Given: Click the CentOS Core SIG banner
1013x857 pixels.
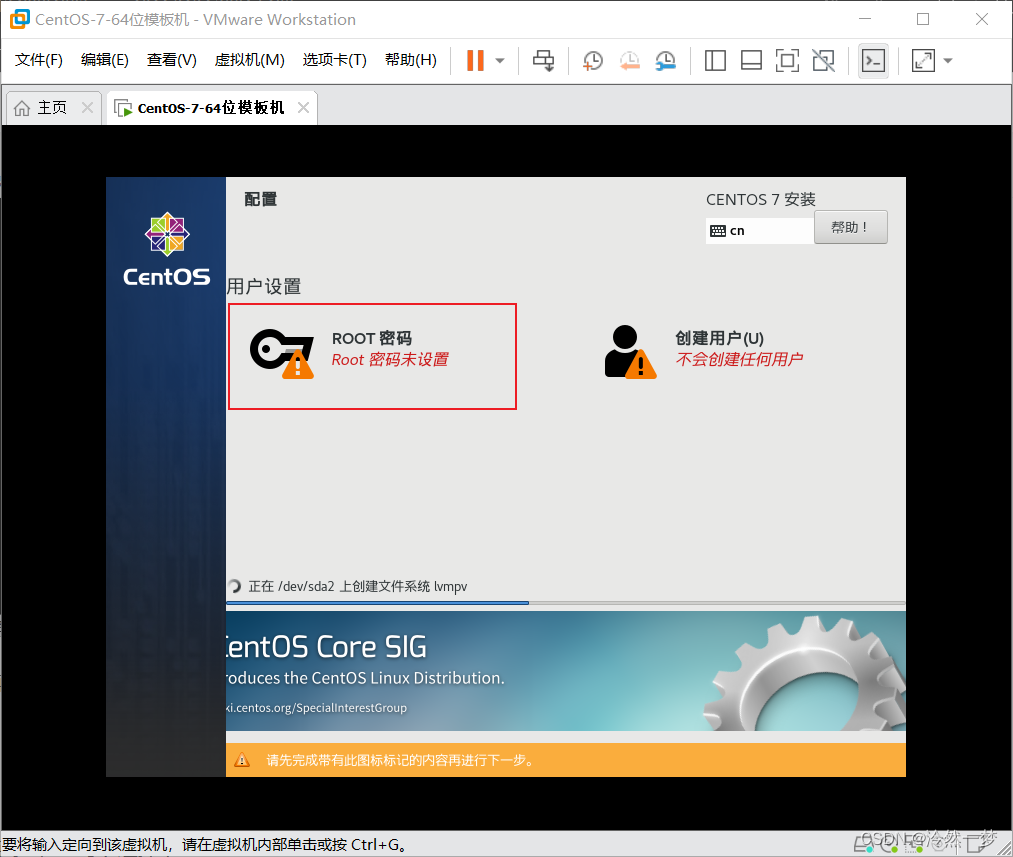Looking at the screenshot, I should tap(565, 671).
